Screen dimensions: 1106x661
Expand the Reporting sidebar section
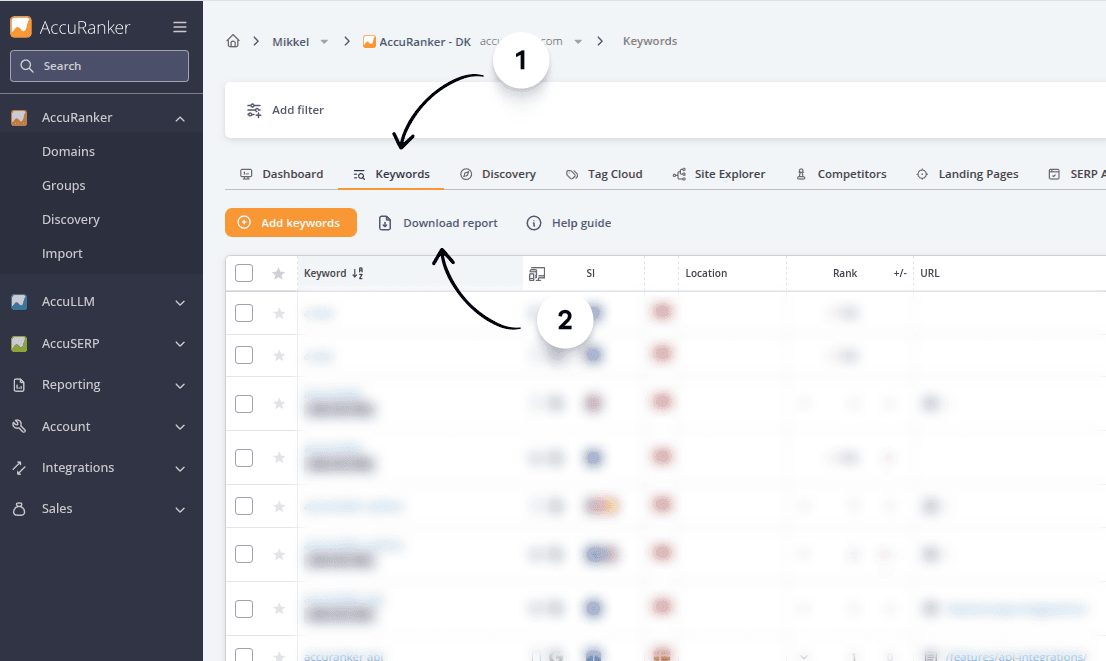[180, 386]
